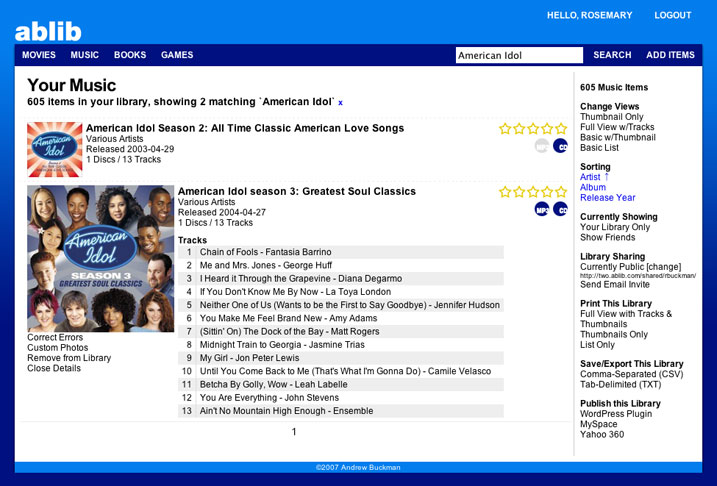The width and height of the screenshot is (717, 486).
Task: Click the fifth rating star for Season 3 album
Action: coord(561,192)
